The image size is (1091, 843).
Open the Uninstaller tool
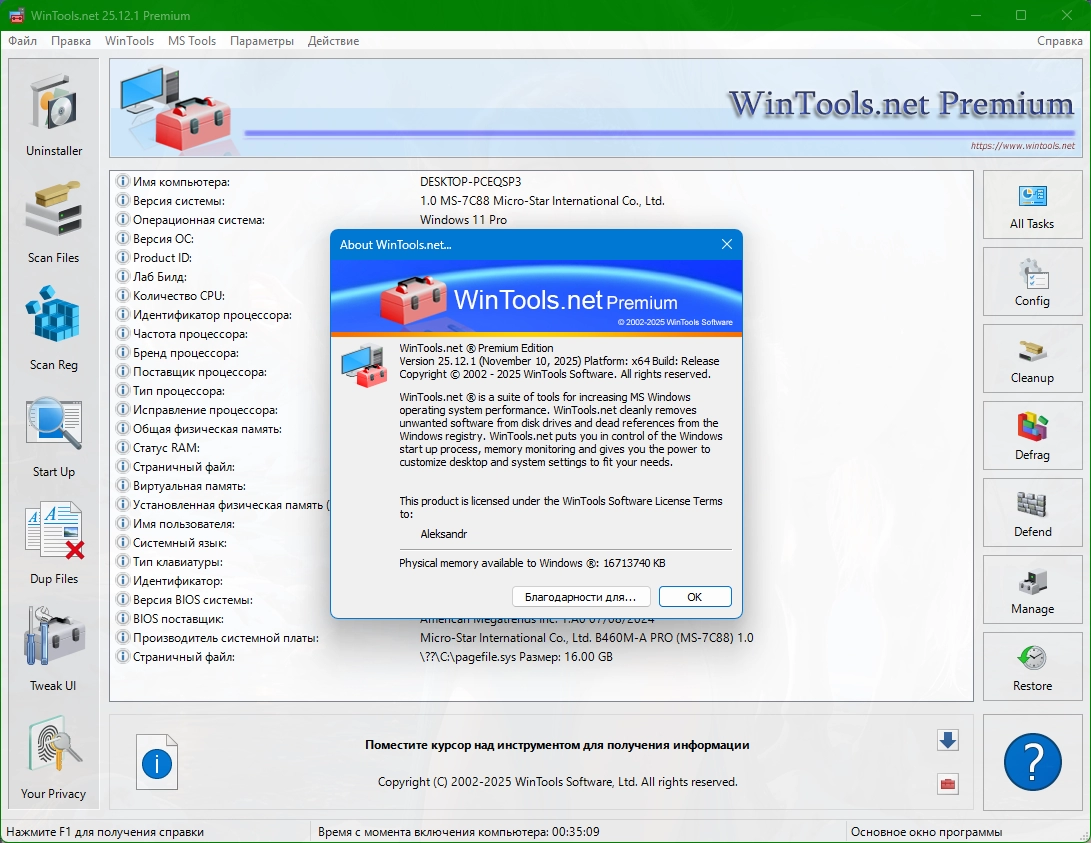[x=54, y=115]
